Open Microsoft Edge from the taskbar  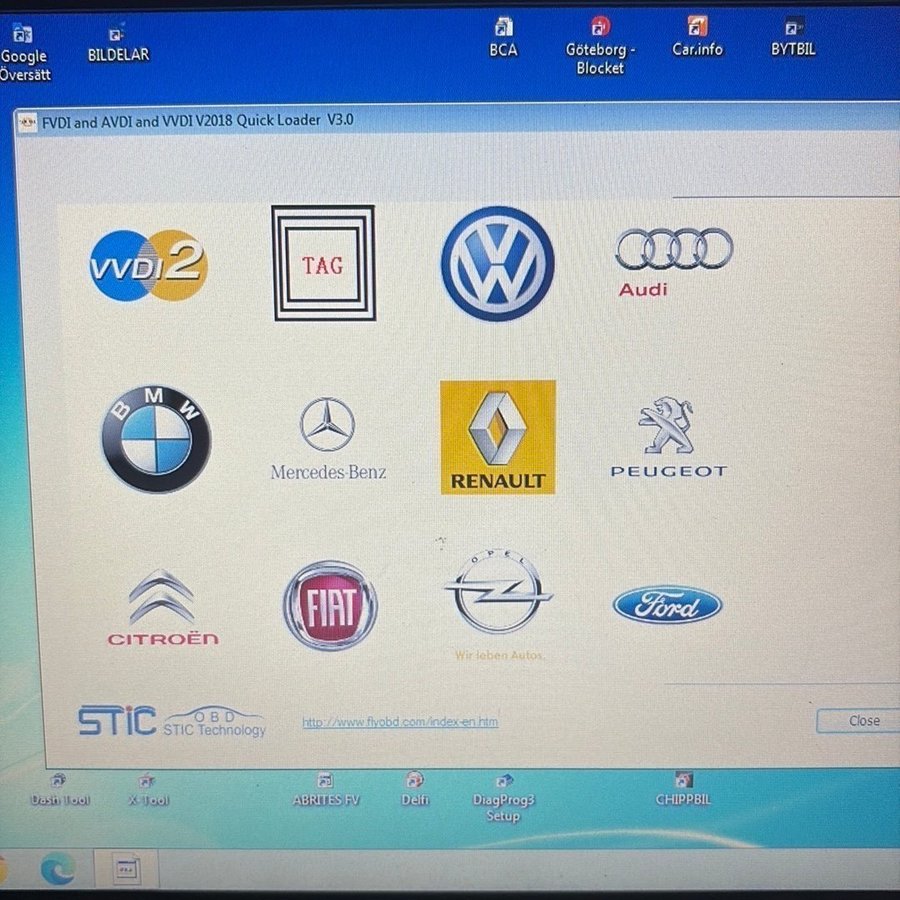[x=57, y=868]
